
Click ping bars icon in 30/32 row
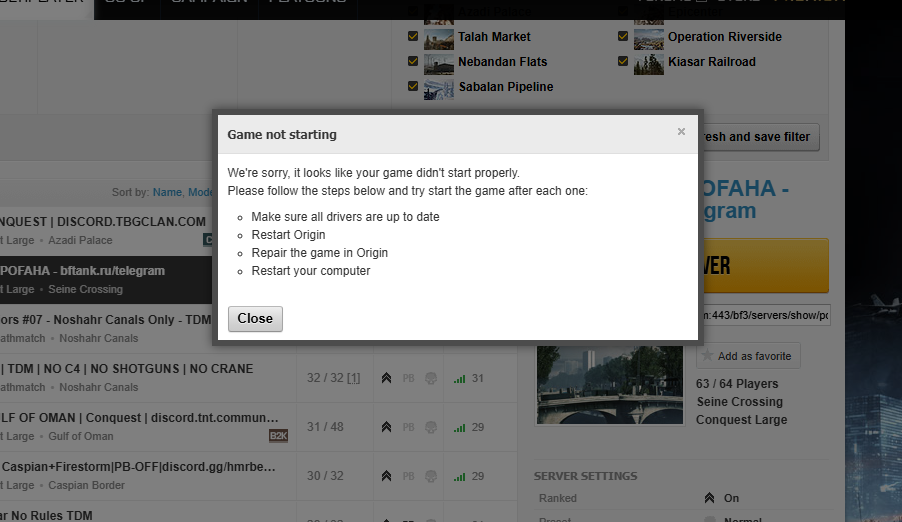459,477
